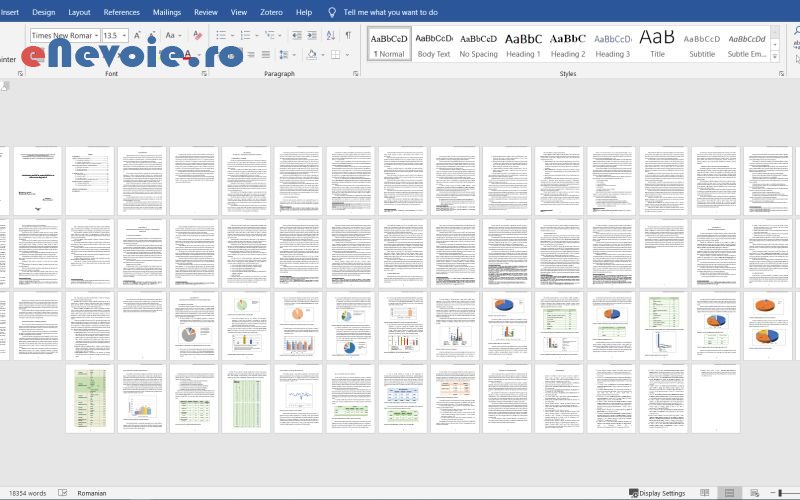800x500 pixels.
Task: Click the Clear All Formatting icon
Action: tap(199, 35)
